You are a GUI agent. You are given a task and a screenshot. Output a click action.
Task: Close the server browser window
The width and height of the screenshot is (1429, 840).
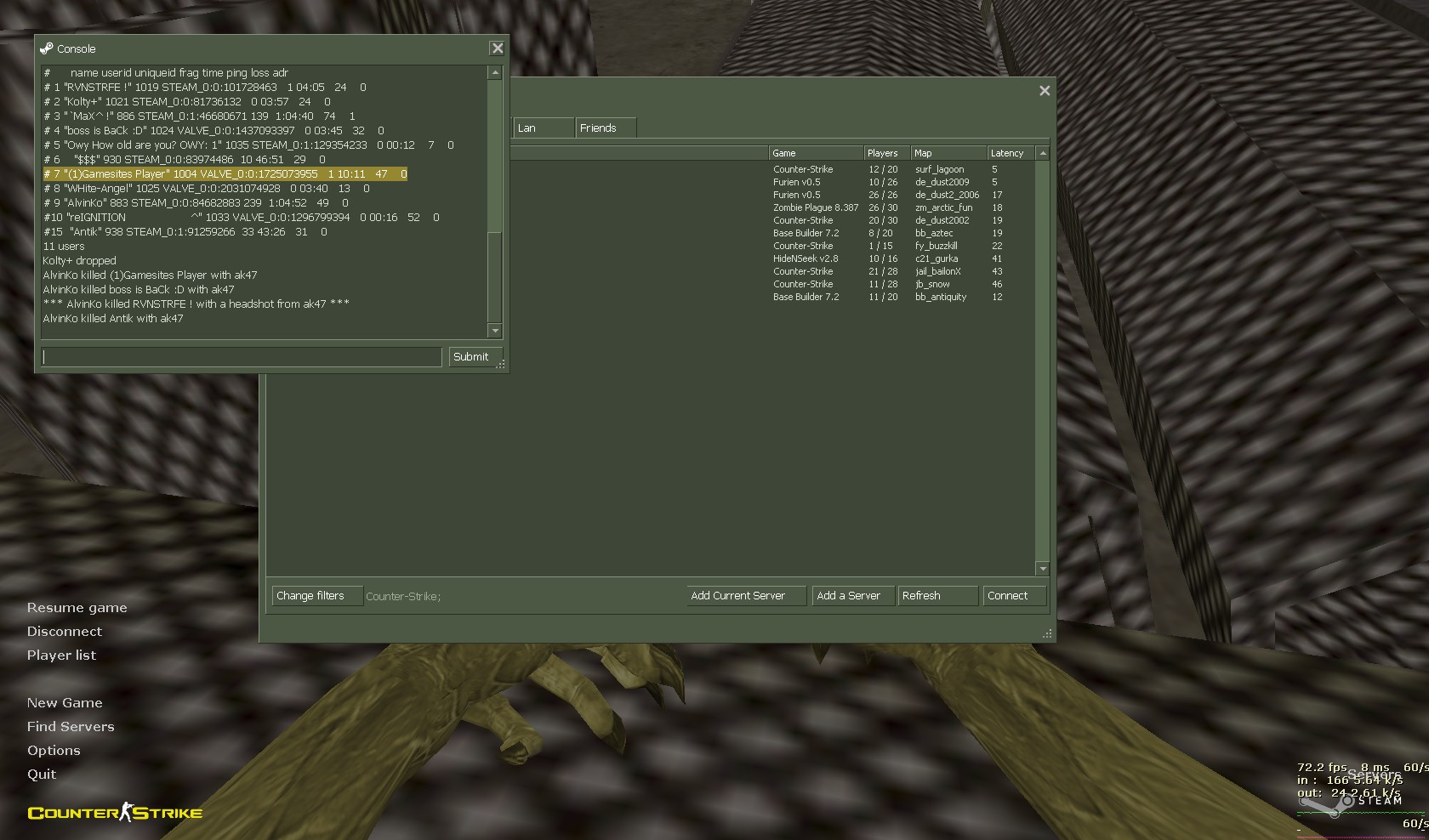1045,91
